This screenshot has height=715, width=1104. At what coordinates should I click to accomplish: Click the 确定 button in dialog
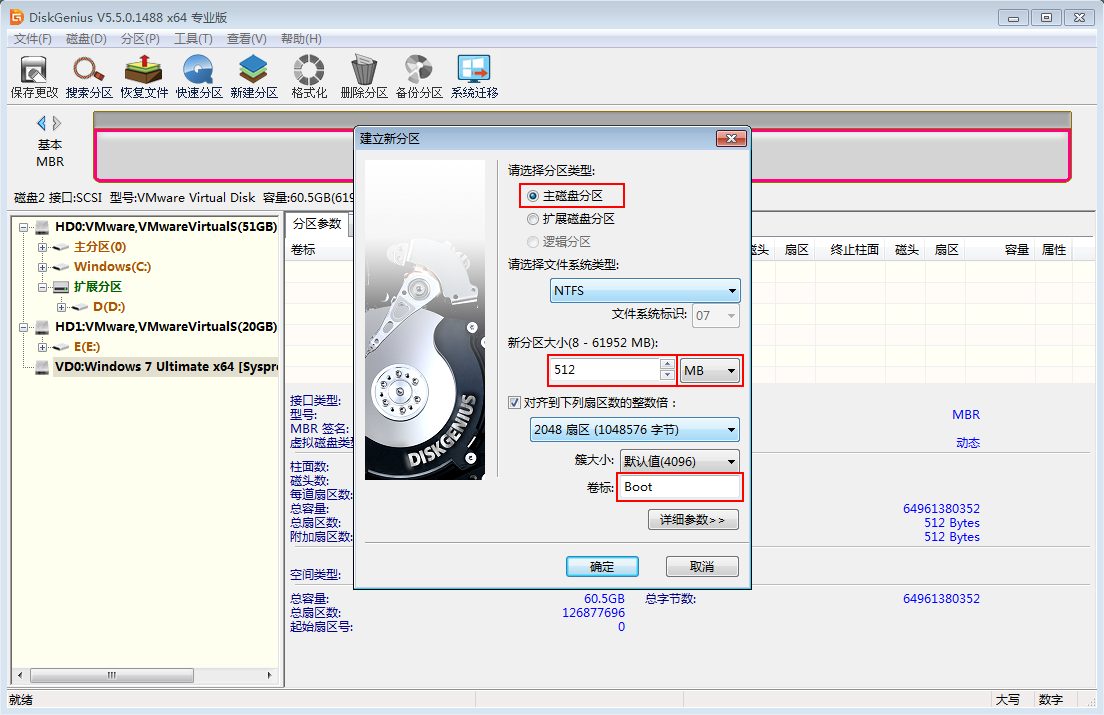coord(602,567)
